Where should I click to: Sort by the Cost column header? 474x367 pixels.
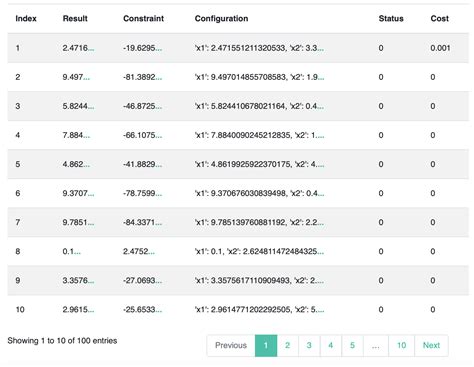(440, 18)
